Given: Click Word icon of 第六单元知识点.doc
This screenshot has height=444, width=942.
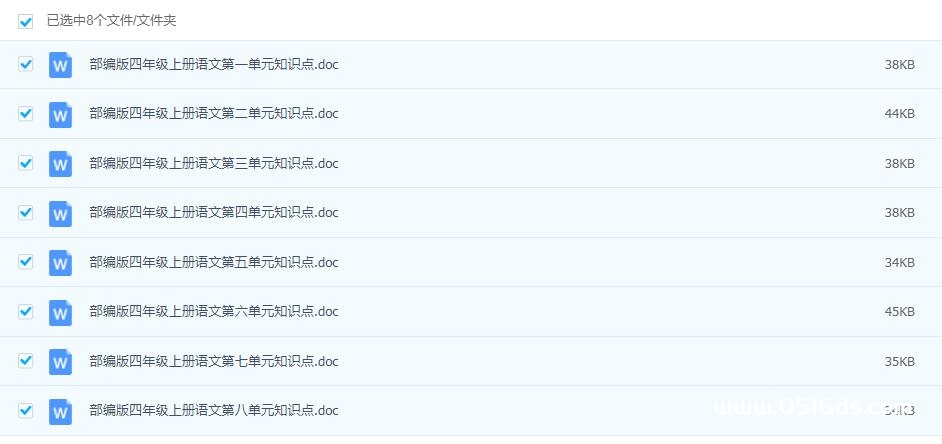Looking at the screenshot, I should click(x=60, y=313).
